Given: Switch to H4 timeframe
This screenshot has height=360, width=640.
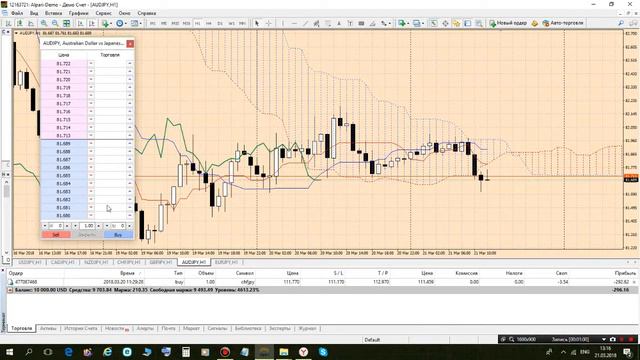Looking at the screenshot, I should (x=209, y=23).
